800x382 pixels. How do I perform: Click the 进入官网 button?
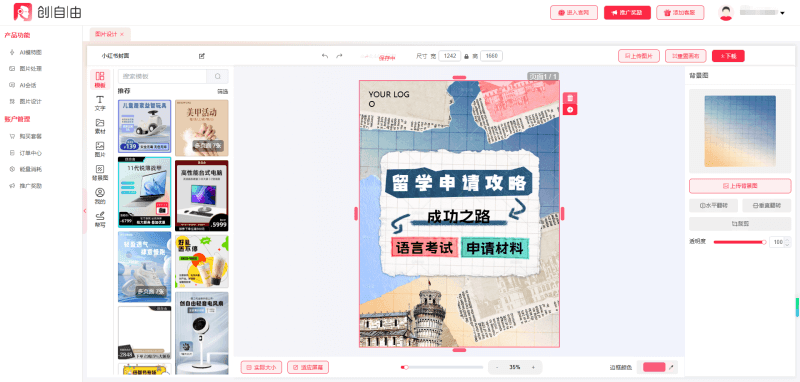click(x=574, y=13)
